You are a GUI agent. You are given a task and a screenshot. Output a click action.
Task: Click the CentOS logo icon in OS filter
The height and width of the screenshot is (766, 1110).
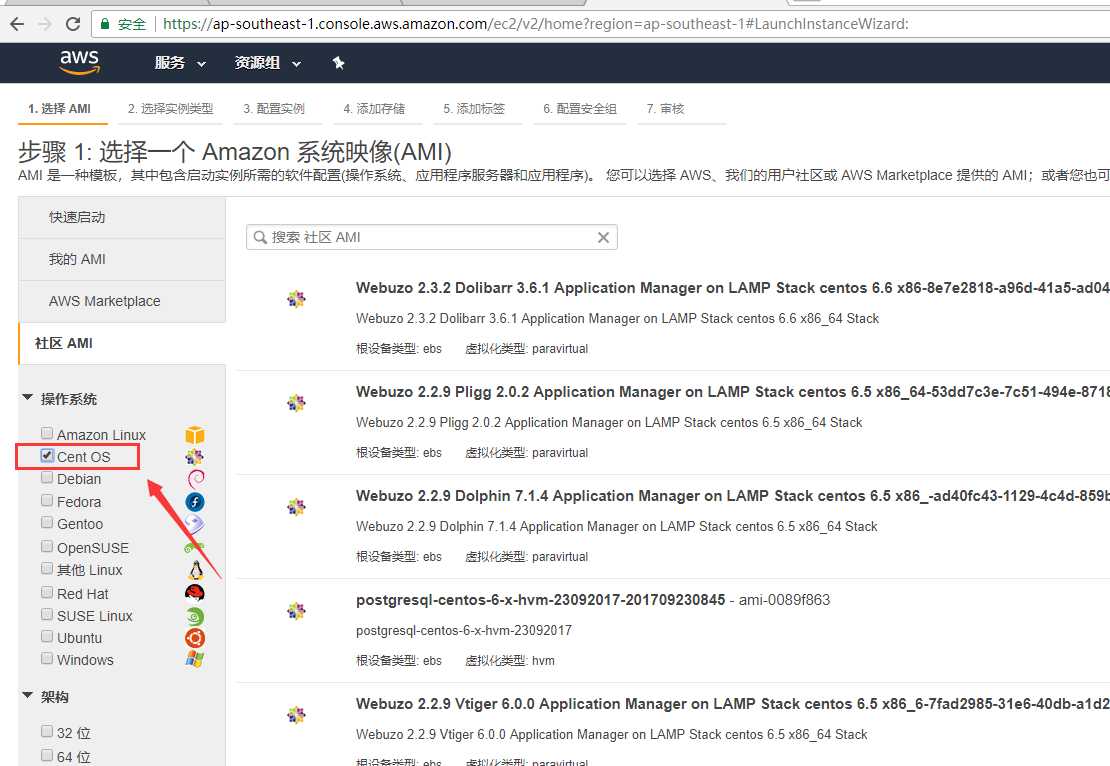pos(195,457)
